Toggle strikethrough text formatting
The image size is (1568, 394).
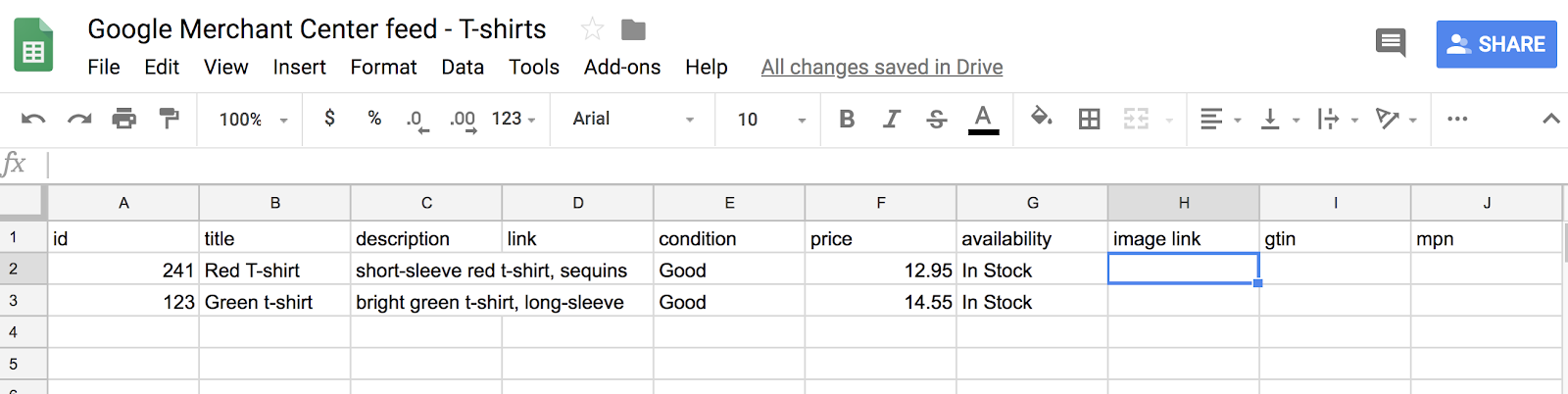point(937,119)
